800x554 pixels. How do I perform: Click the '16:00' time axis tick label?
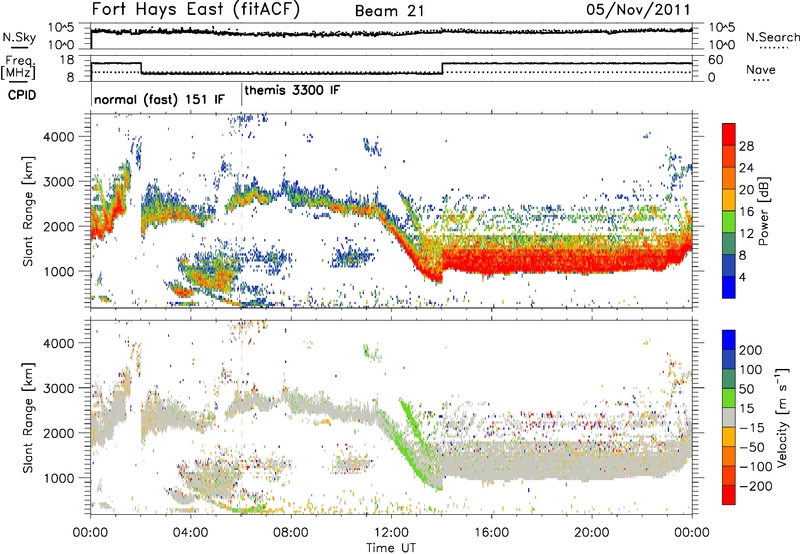click(491, 533)
